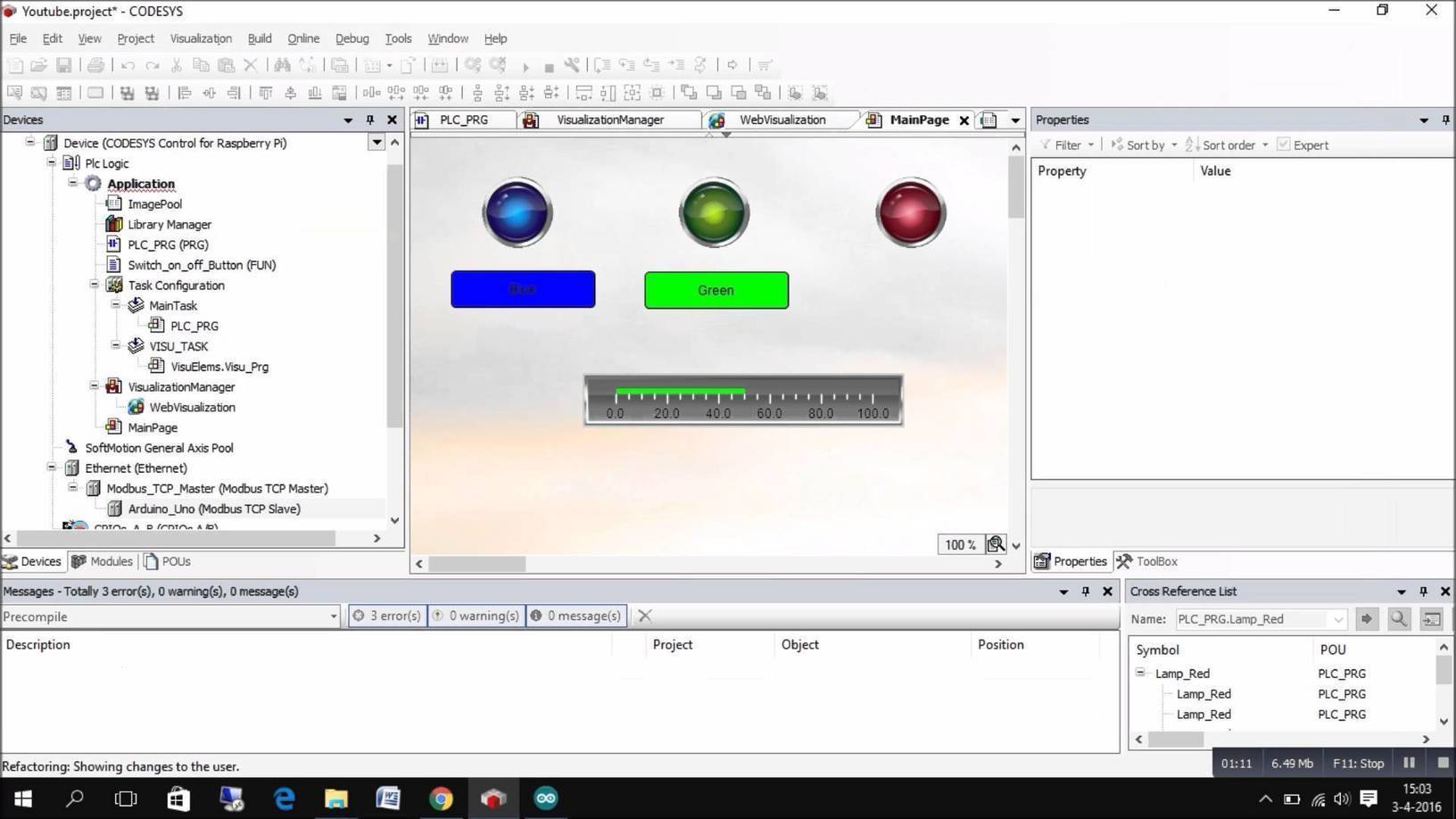
Task: Open the Debug menu
Action: 352,38
